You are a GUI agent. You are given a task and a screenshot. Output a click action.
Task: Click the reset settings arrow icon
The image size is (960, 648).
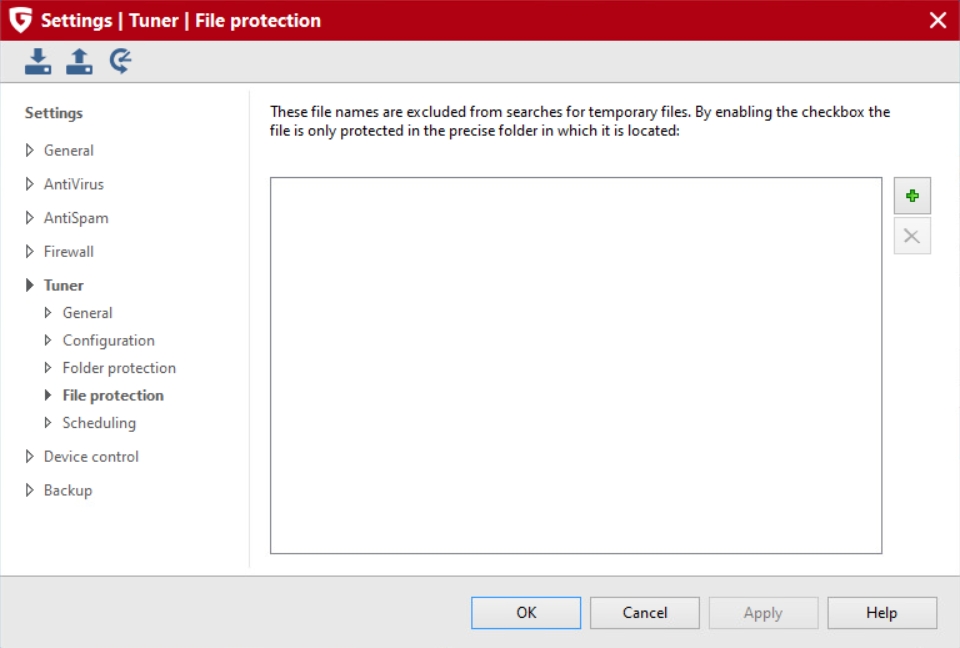(x=121, y=61)
